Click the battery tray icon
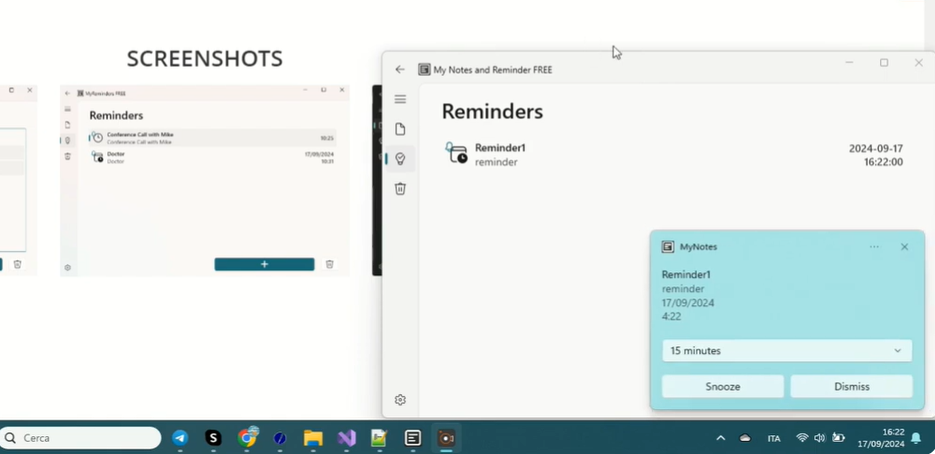Screen dimensions: 935x454 (838, 438)
